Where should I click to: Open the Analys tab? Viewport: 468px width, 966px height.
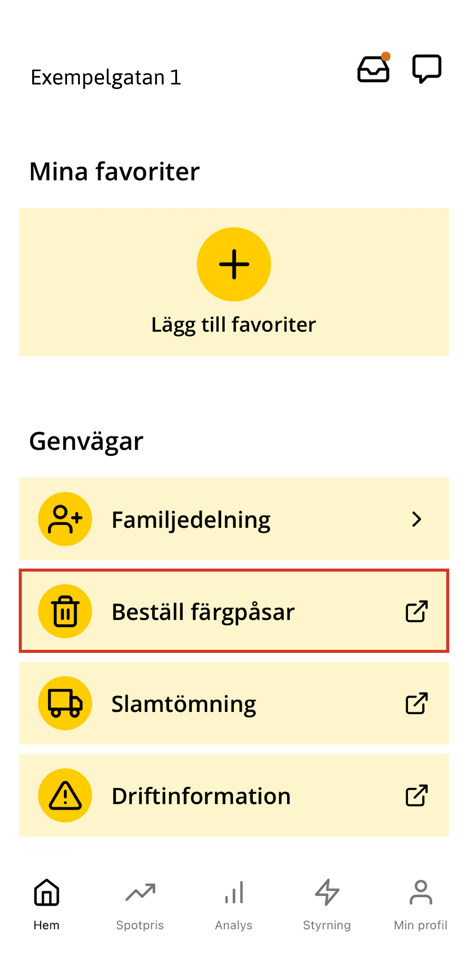[234, 904]
